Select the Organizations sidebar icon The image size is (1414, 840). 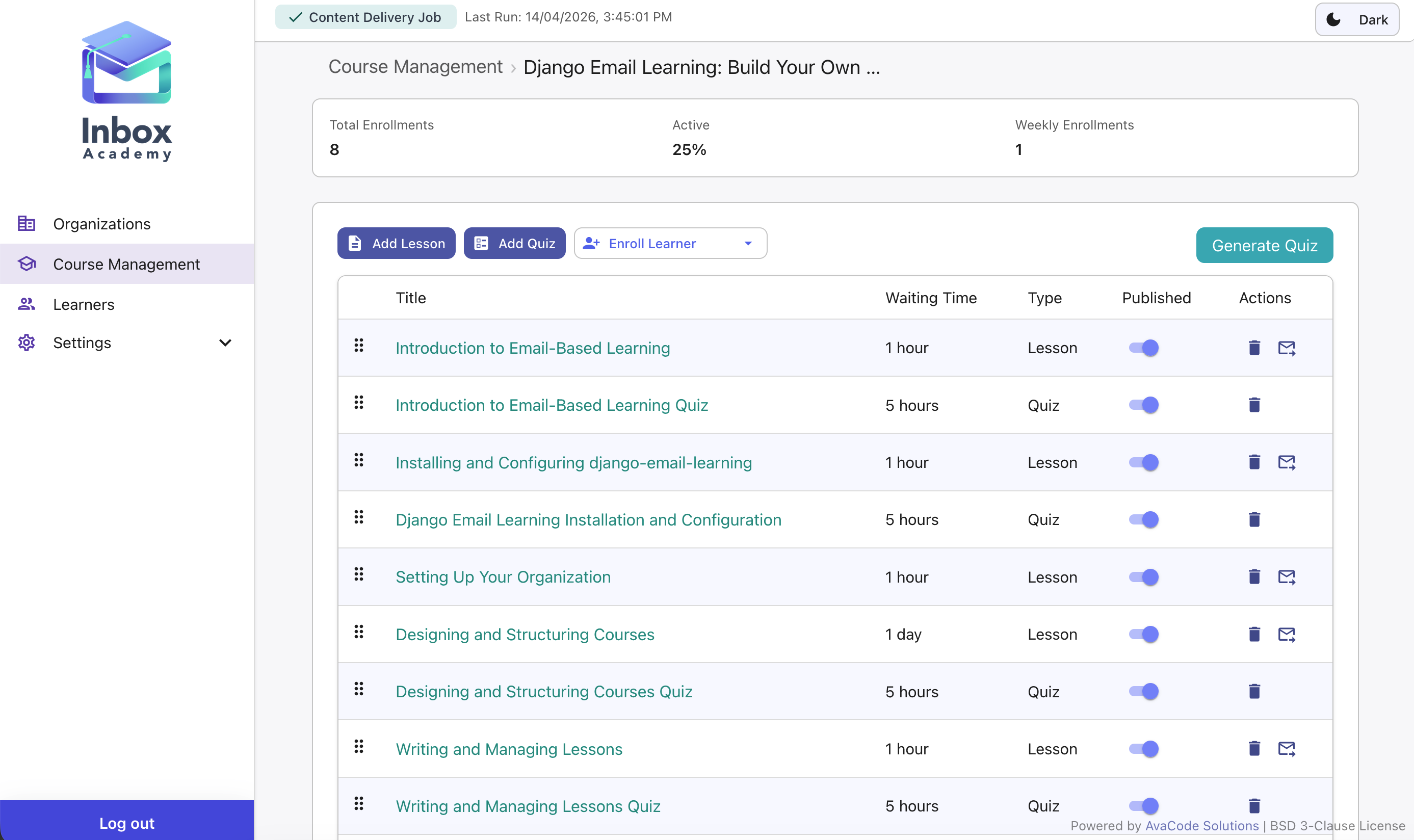click(x=26, y=224)
